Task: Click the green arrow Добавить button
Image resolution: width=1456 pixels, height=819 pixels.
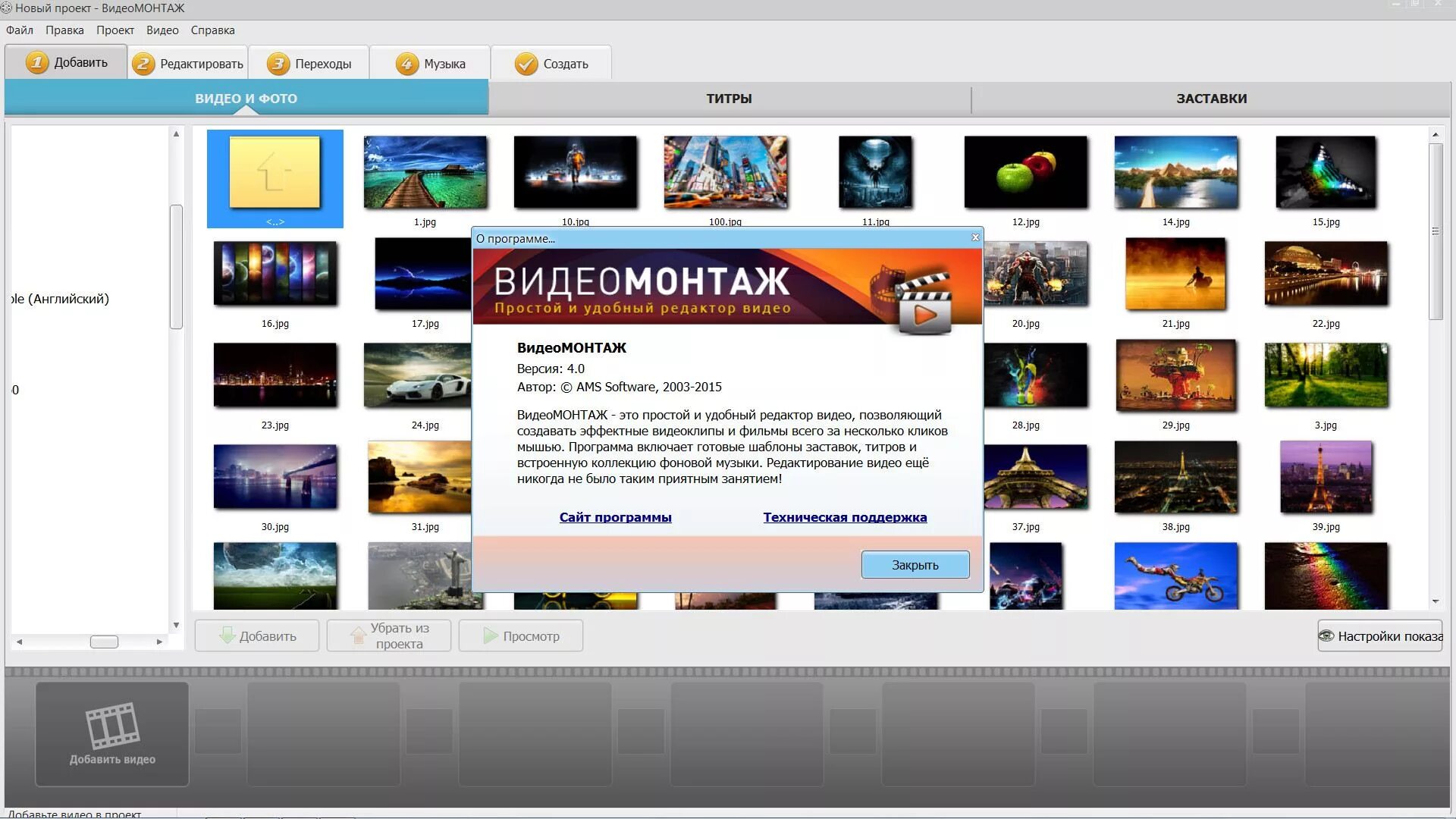Action: click(x=257, y=636)
